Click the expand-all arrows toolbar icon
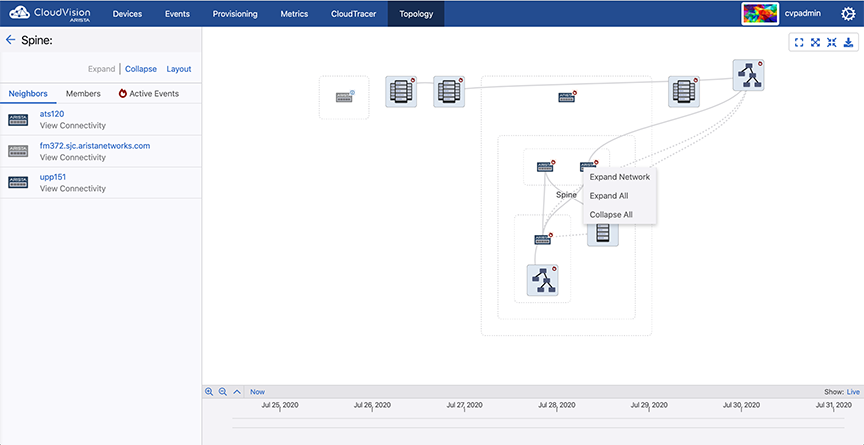The image size is (864, 445). 816,42
